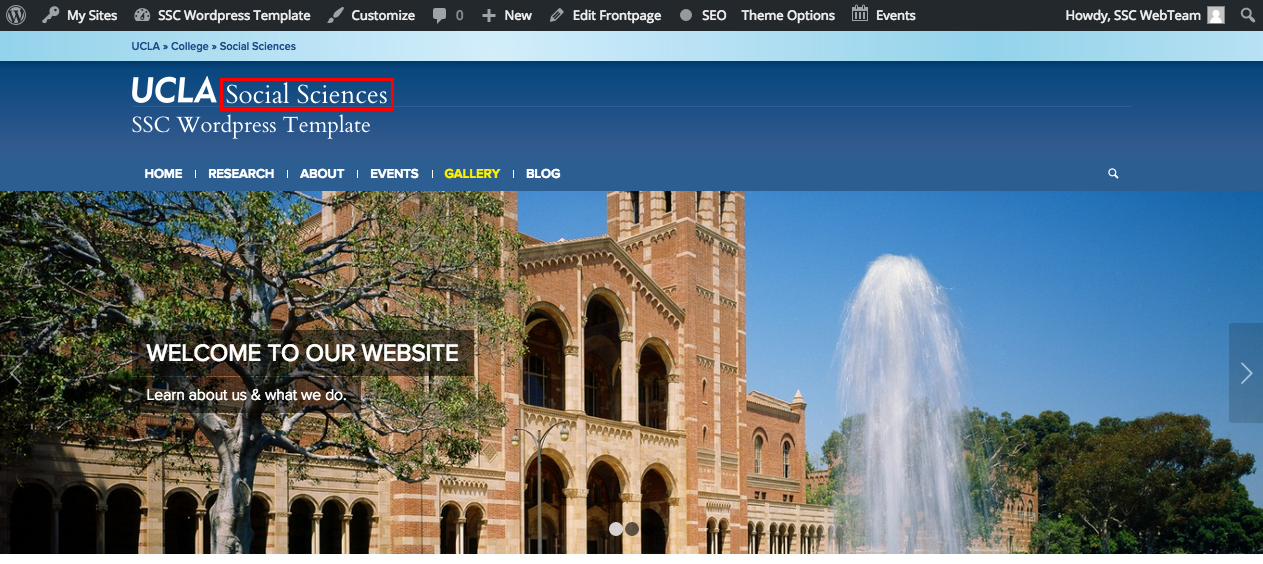Click the plus icon beside New
The image size is (1263, 564).
point(488,15)
